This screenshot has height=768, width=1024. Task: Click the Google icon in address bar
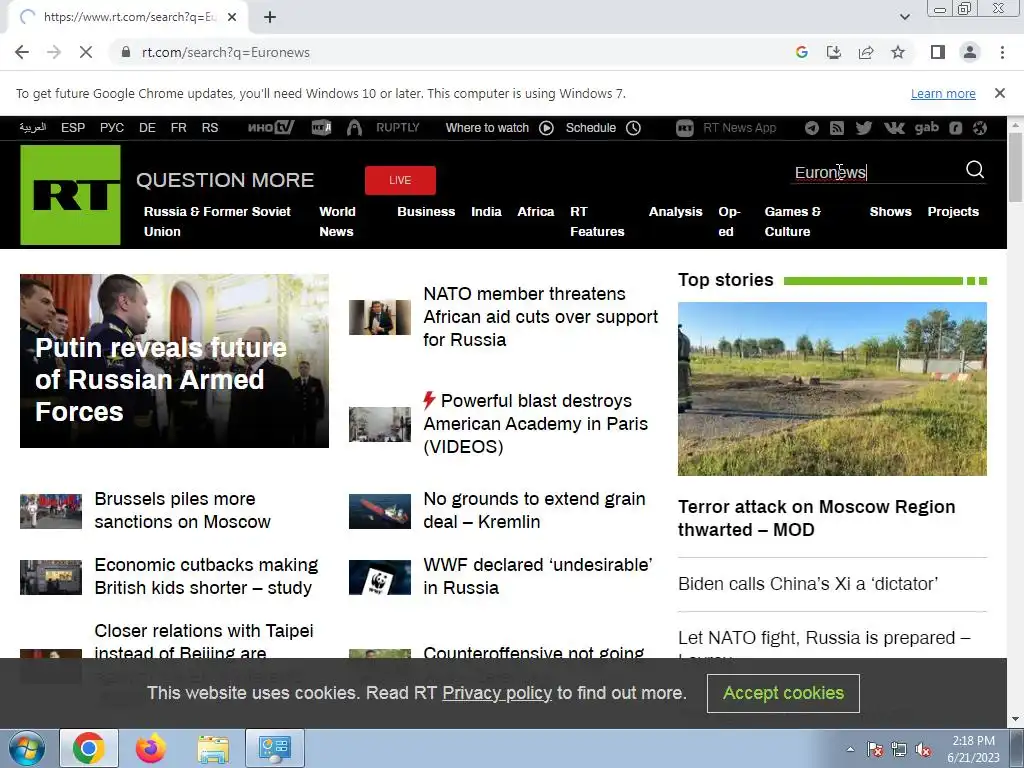coord(802,52)
